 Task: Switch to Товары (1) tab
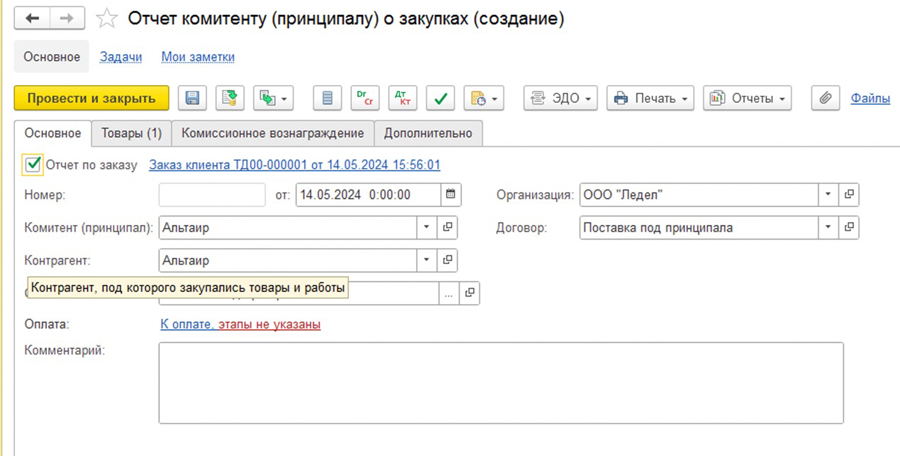(131, 133)
